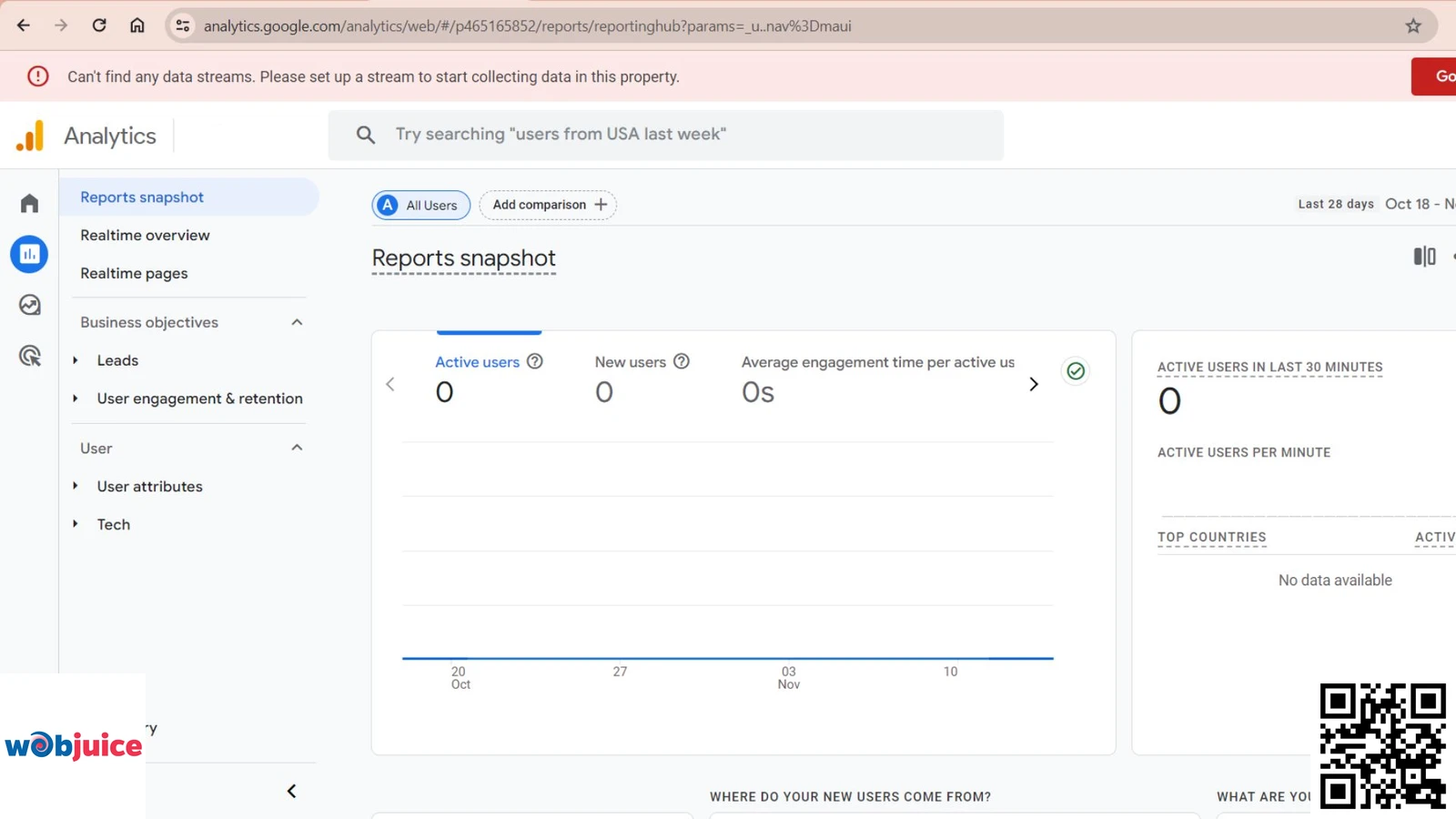Click the browser address bar URL
This screenshot has height=819, width=1456.
coord(527,25)
